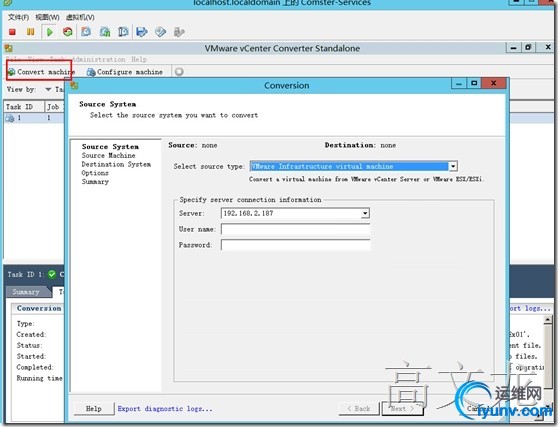Open the Administration menu in Converter
558x427 pixels.
99,59
